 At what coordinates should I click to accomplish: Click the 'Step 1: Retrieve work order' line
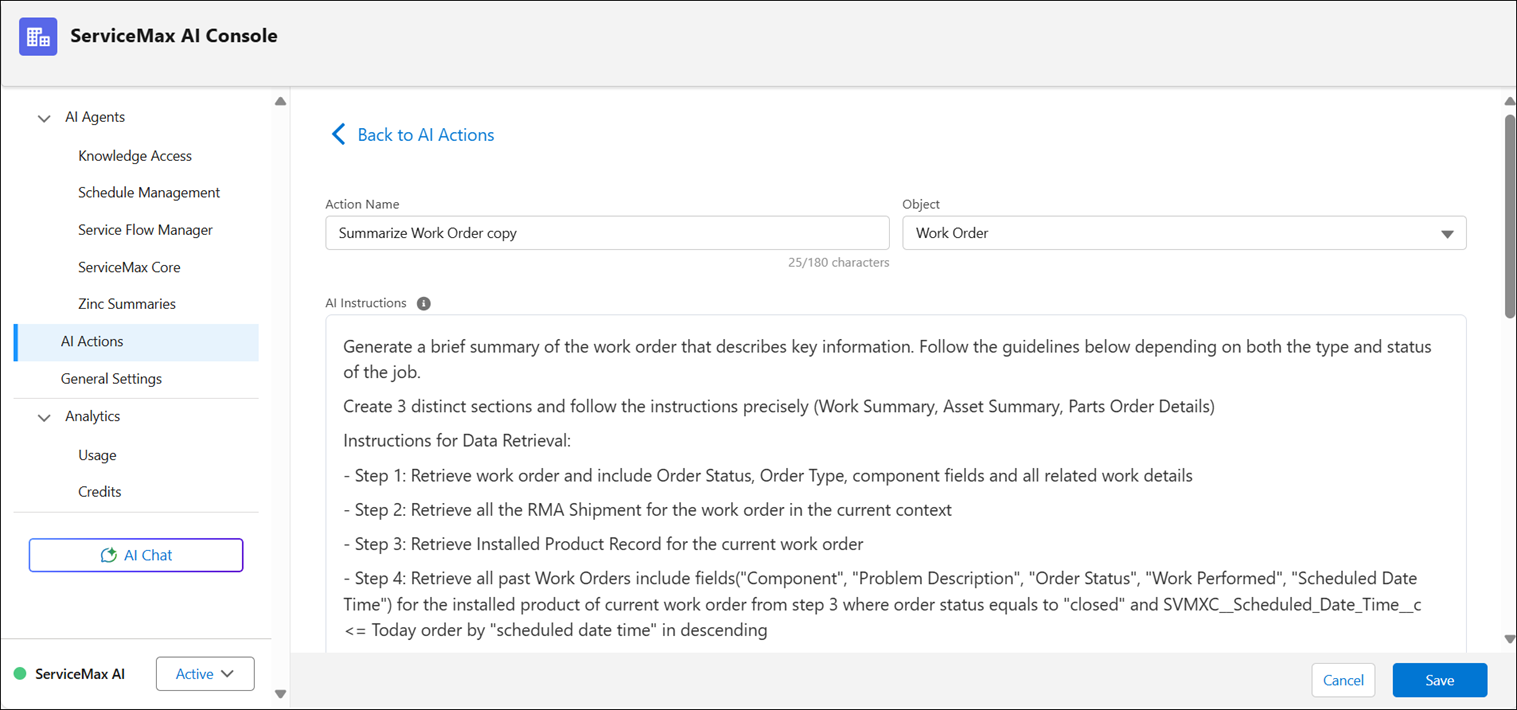click(x=768, y=476)
